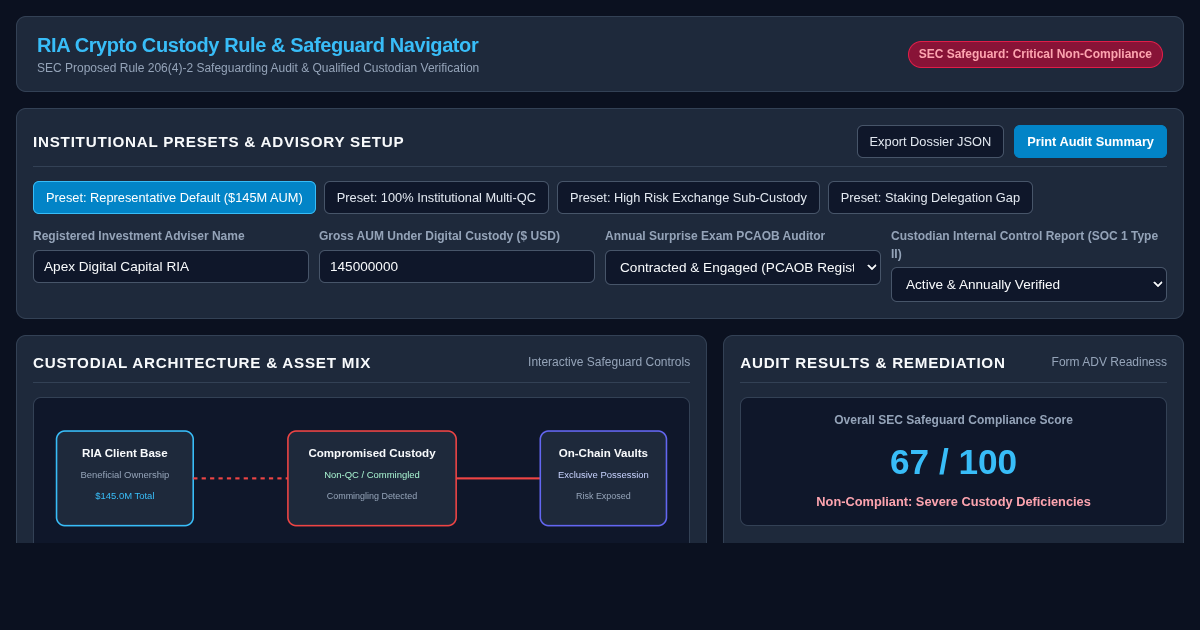
Task: Click the RIA Crypto Custody Rule title
Action: tap(258, 45)
